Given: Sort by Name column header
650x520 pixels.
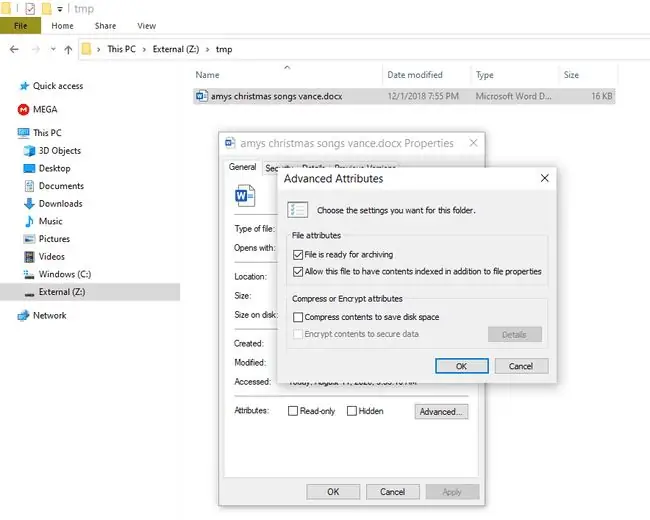Looking at the screenshot, I should pos(287,75).
